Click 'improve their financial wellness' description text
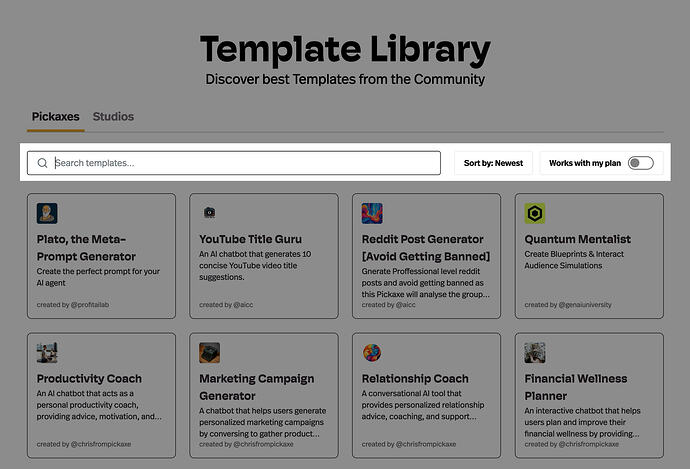Screen dimensions: 690x469 (x=582, y=422)
